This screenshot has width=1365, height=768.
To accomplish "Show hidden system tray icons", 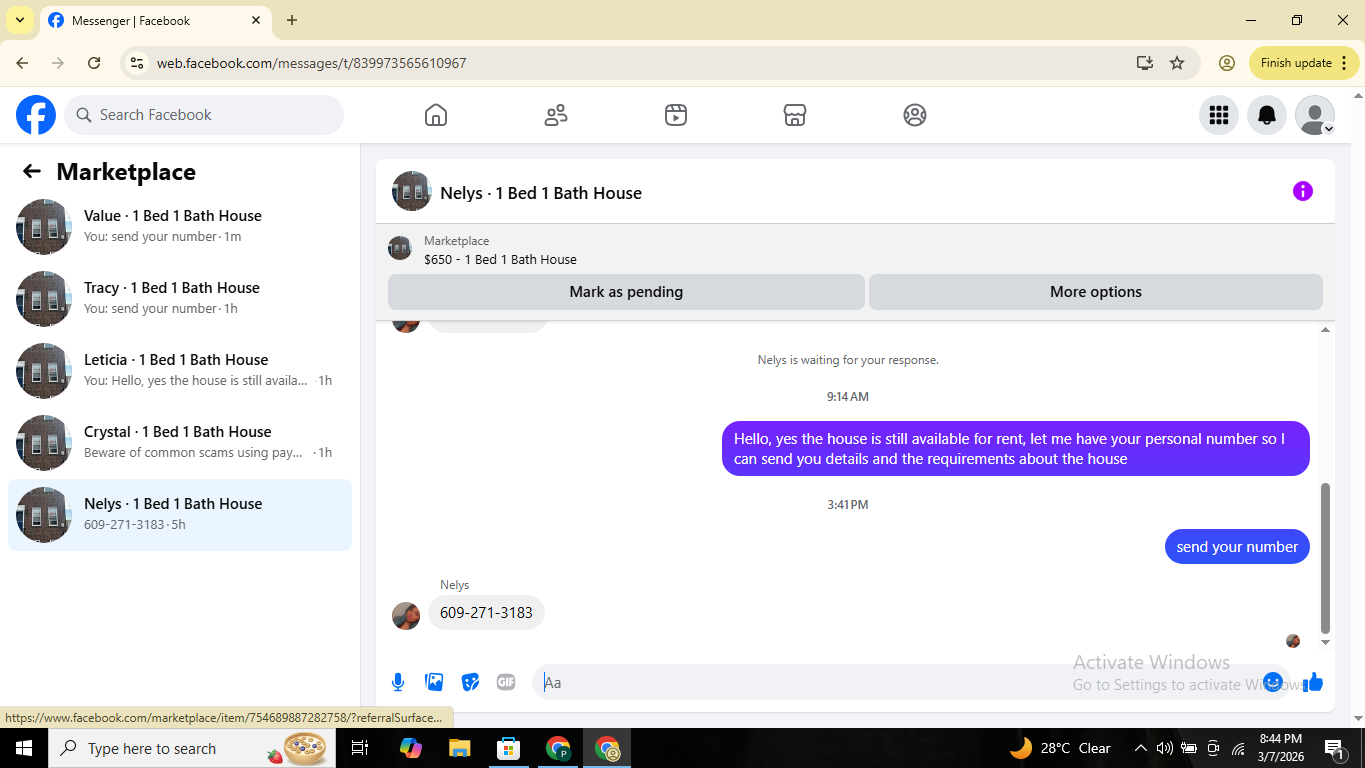I will (x=1141, y=748).
